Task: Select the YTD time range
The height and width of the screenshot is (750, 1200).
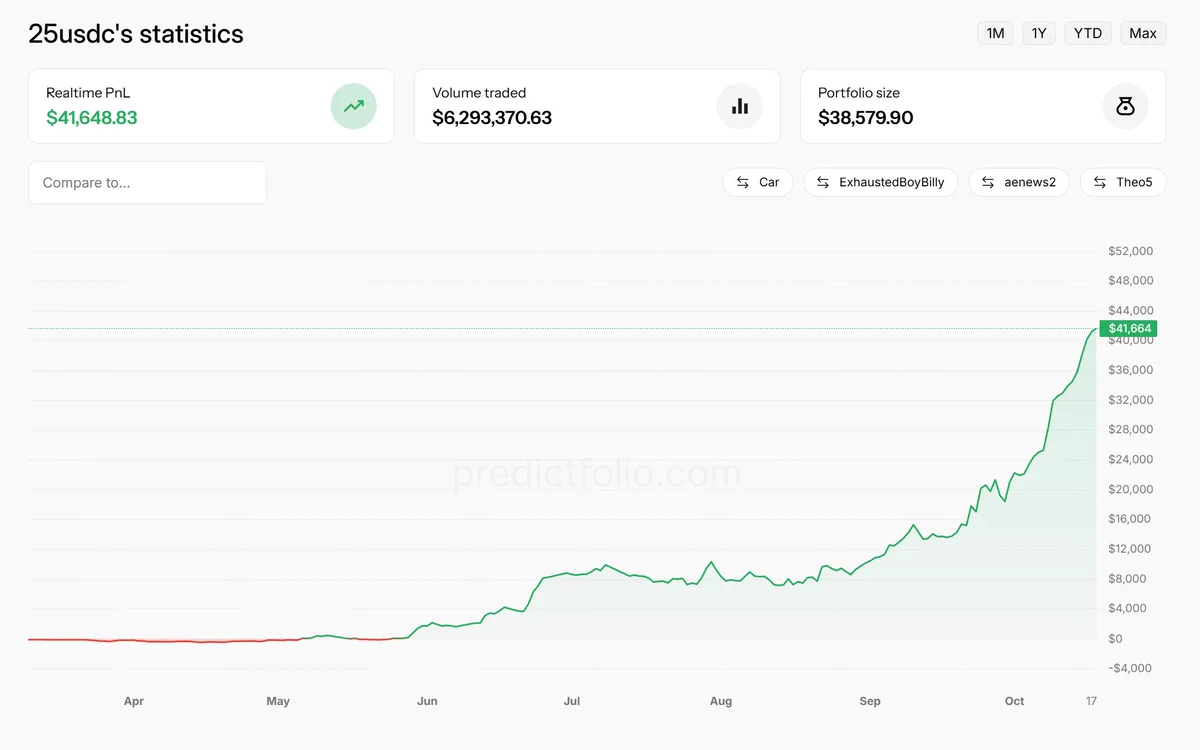Action: pyautogui.click(x=1088, y=33)
